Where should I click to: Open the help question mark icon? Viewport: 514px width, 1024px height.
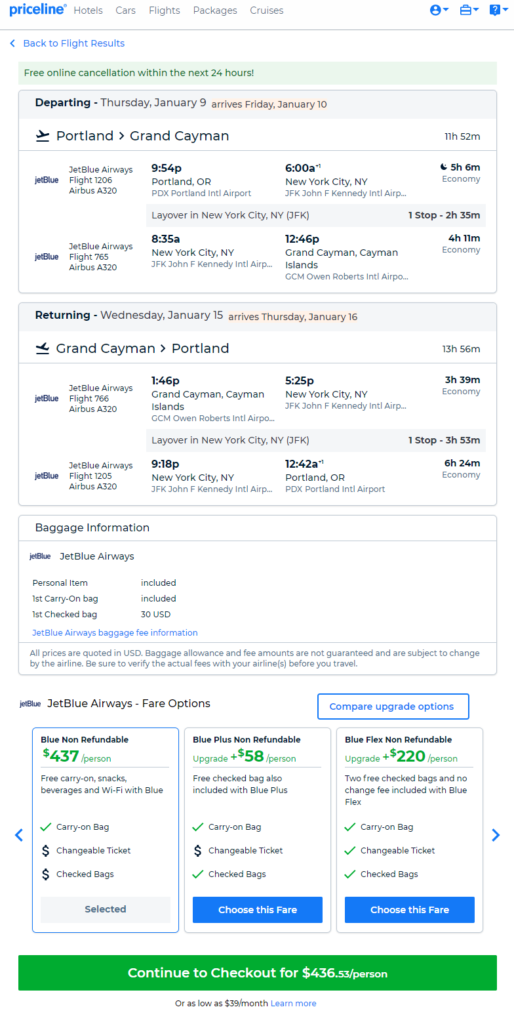(498, 10)
